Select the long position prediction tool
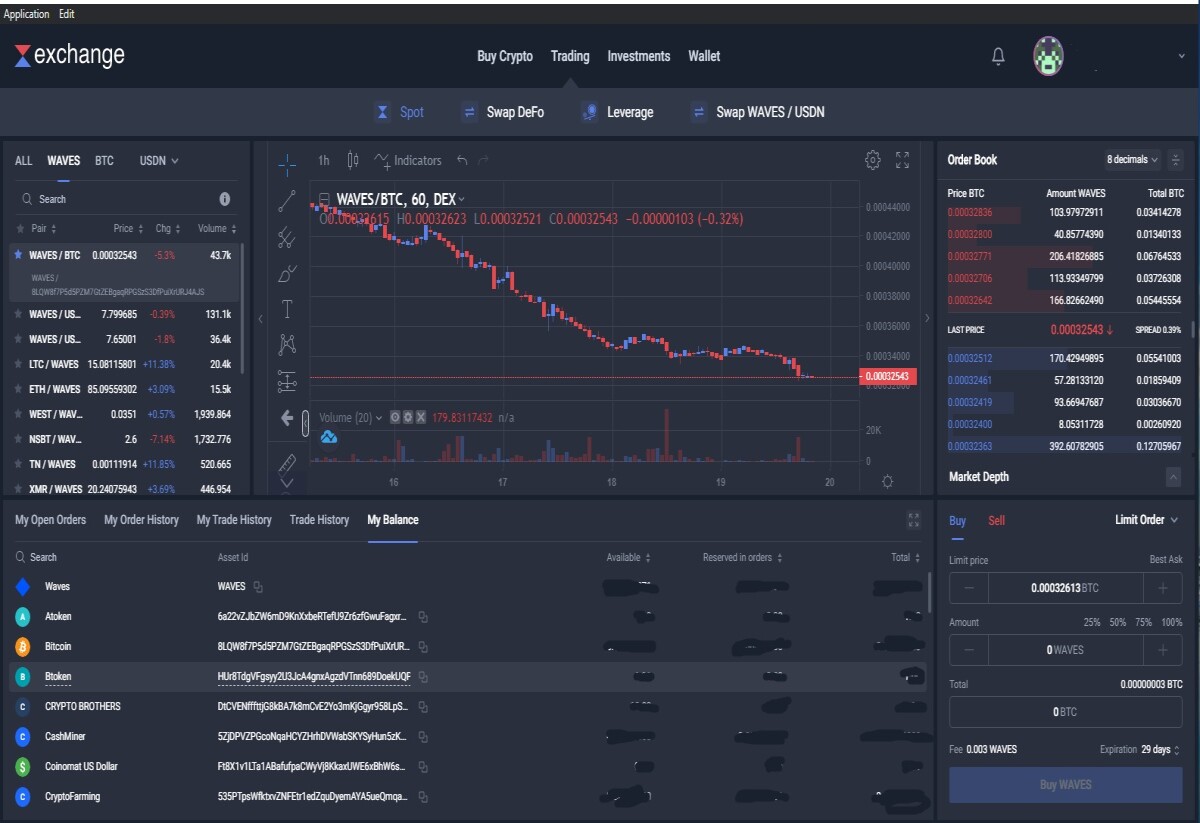Screen dimensions: 1200x823 tap(287, 380)
